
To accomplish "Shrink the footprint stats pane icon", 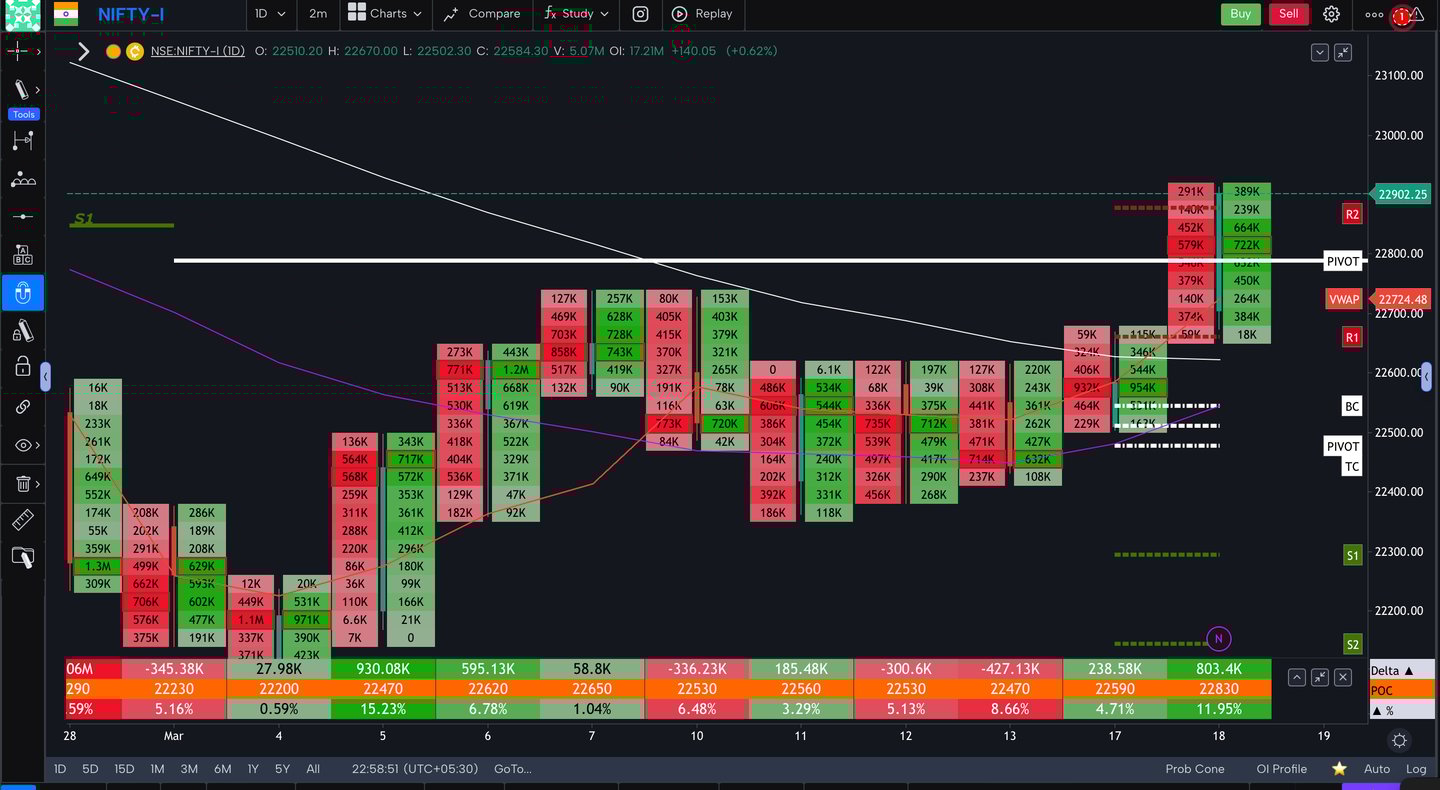I will pyautogui.click(x=1320, y=677).
